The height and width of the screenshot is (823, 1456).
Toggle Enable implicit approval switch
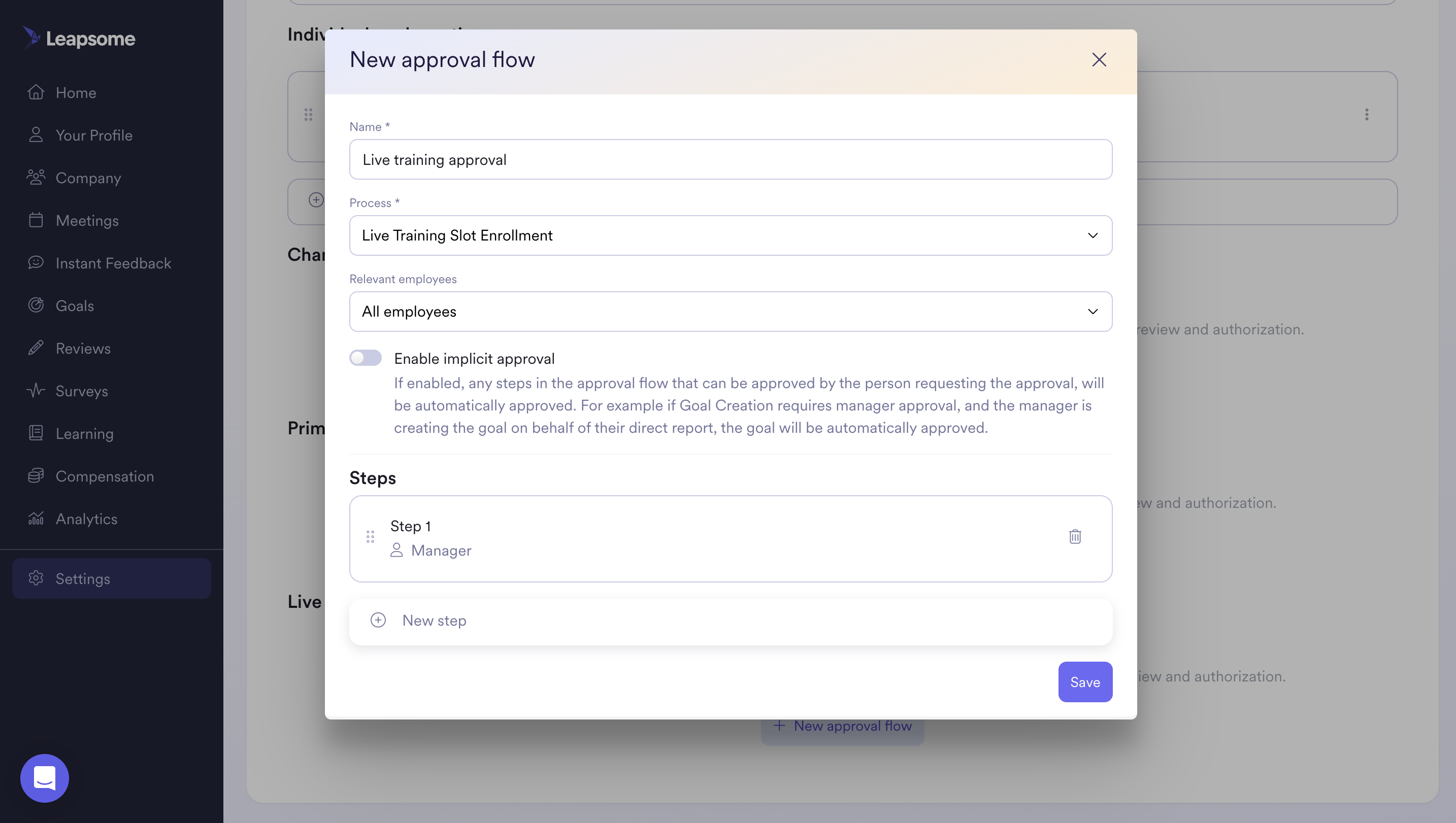[366, 358]
